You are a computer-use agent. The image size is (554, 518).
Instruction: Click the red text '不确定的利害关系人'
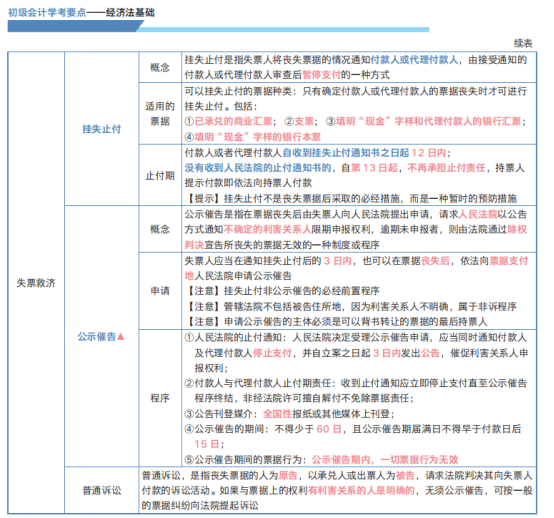tap(267, 229)
